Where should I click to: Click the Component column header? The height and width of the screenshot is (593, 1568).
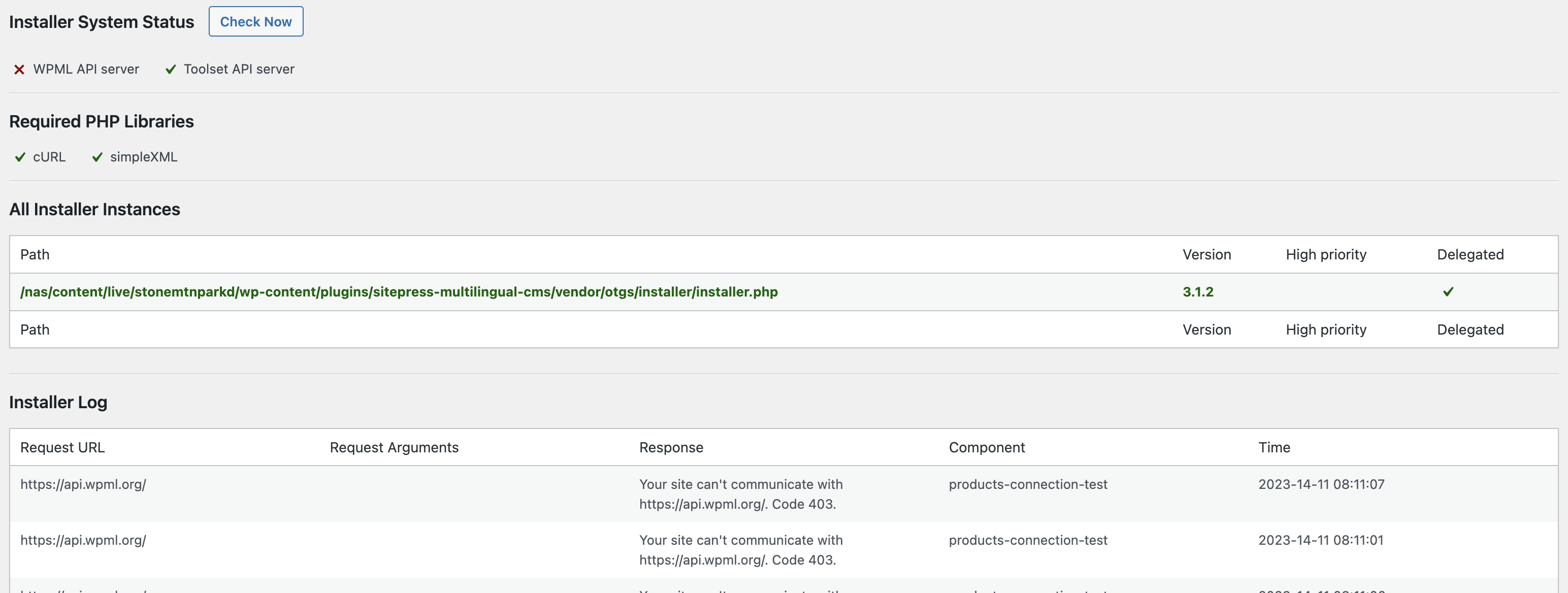[x=987, y=447]
